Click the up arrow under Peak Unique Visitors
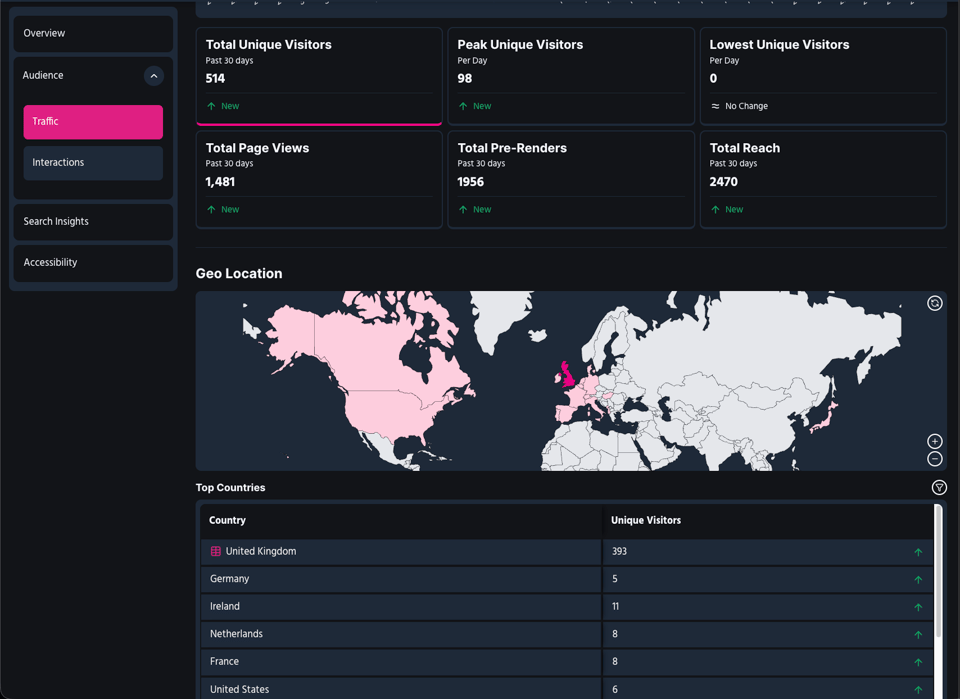The image size is (960, 699). tap(463, 106)
